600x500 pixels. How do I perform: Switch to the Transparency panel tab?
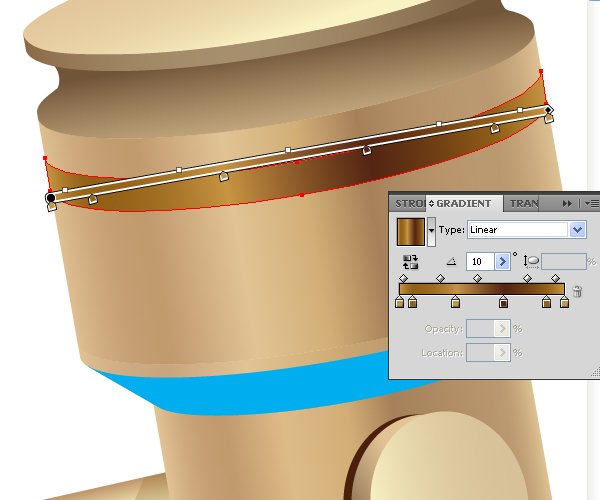pos(523,204)
